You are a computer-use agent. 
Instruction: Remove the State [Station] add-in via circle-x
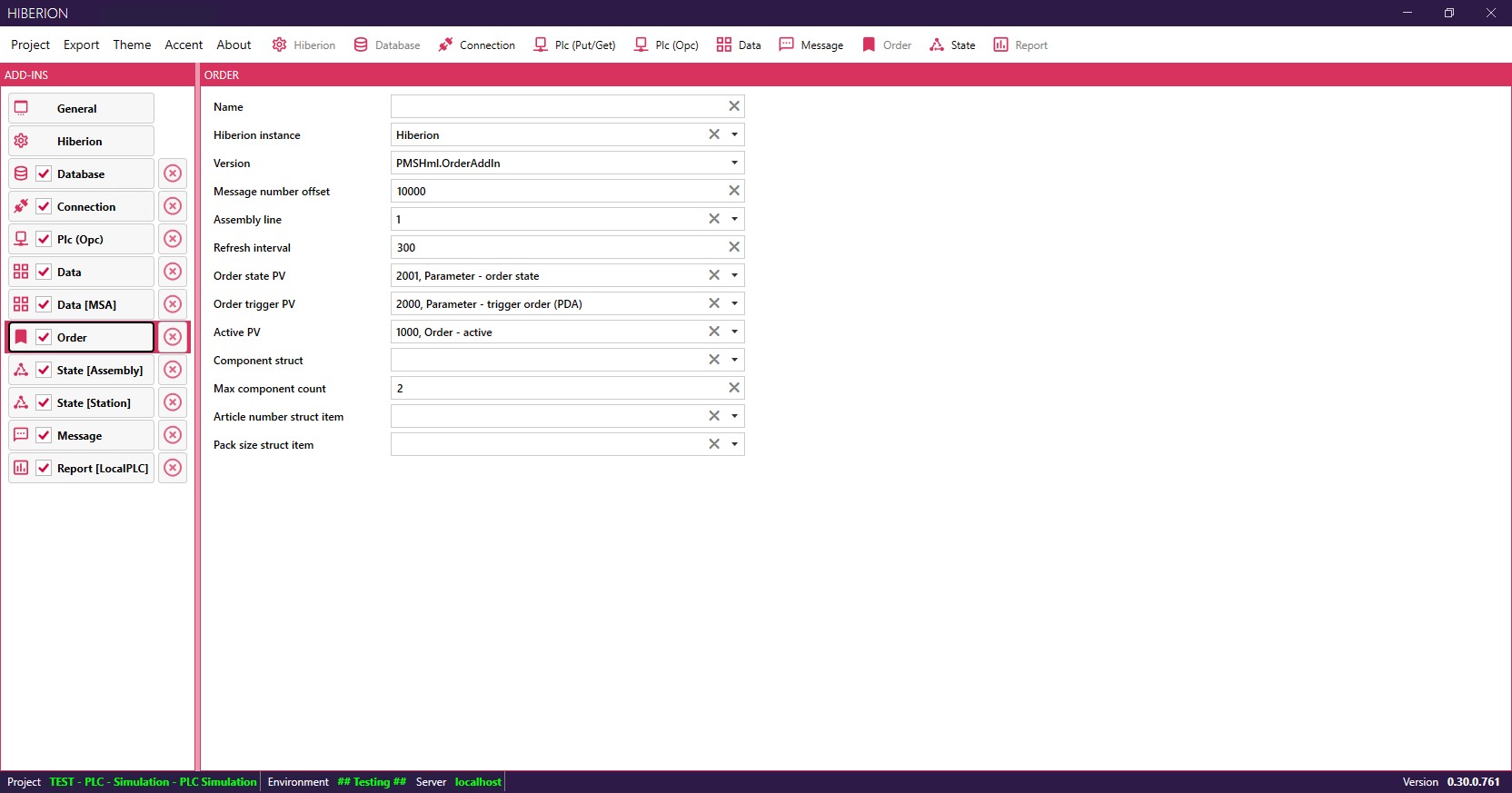click(x=173, y=402)
